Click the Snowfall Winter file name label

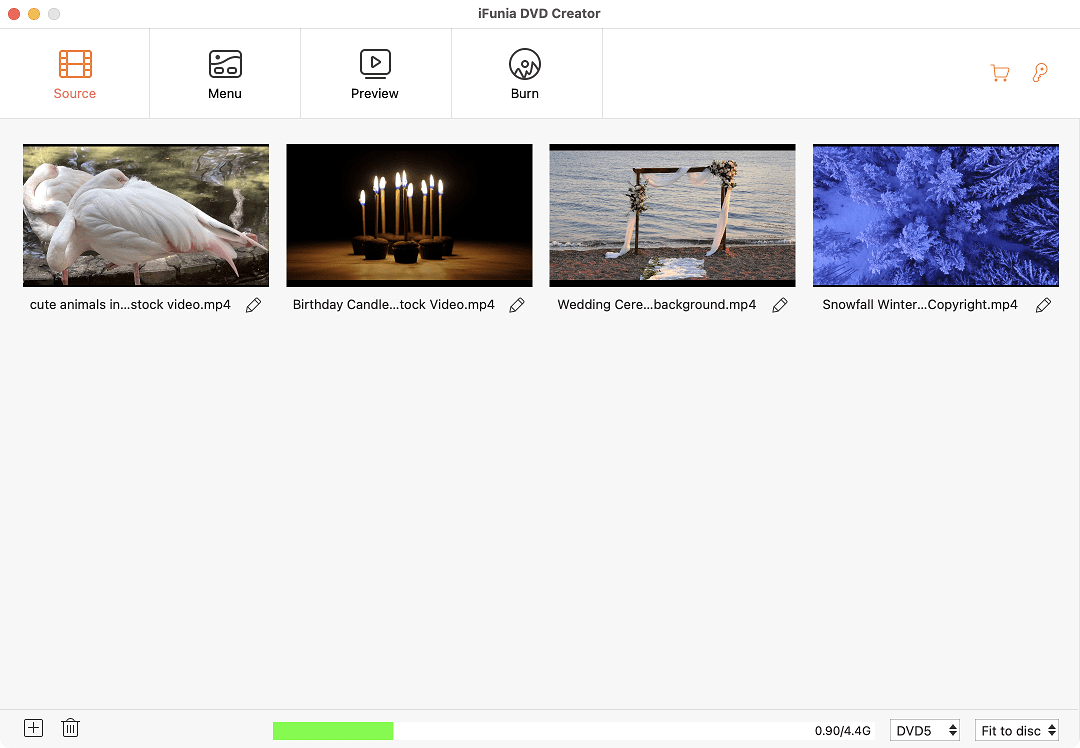[x=920, y=305]
